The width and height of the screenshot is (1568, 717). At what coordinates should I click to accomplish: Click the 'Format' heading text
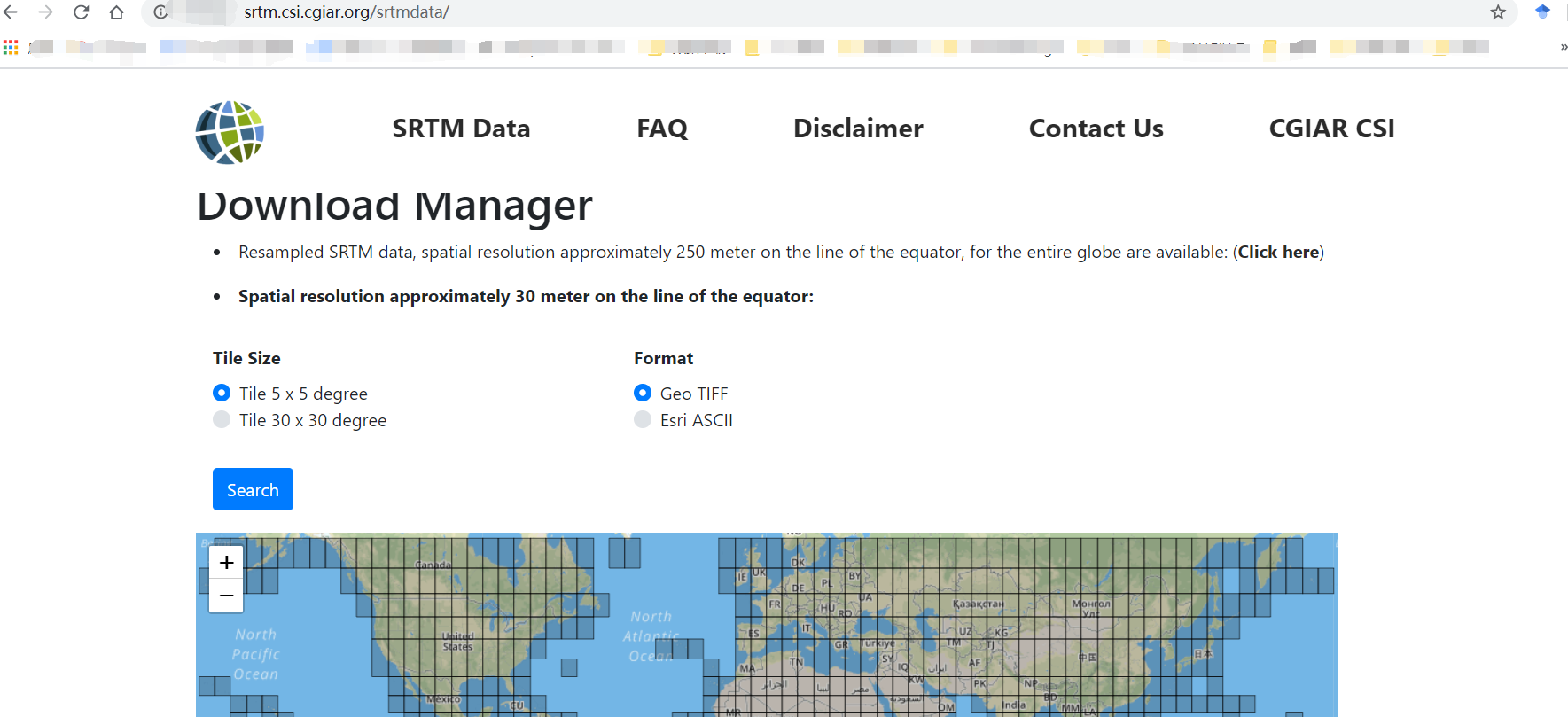pyautogui.click(x=663, y=358)
